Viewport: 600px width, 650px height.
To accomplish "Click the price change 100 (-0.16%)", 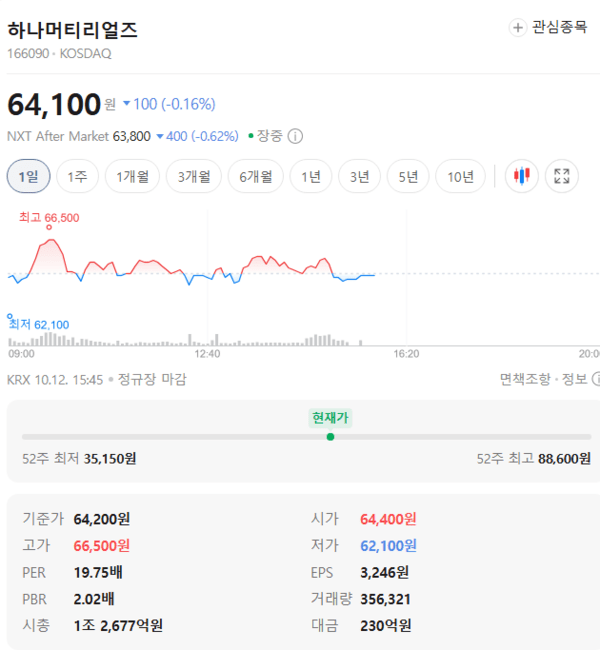I will coord(170,104).
